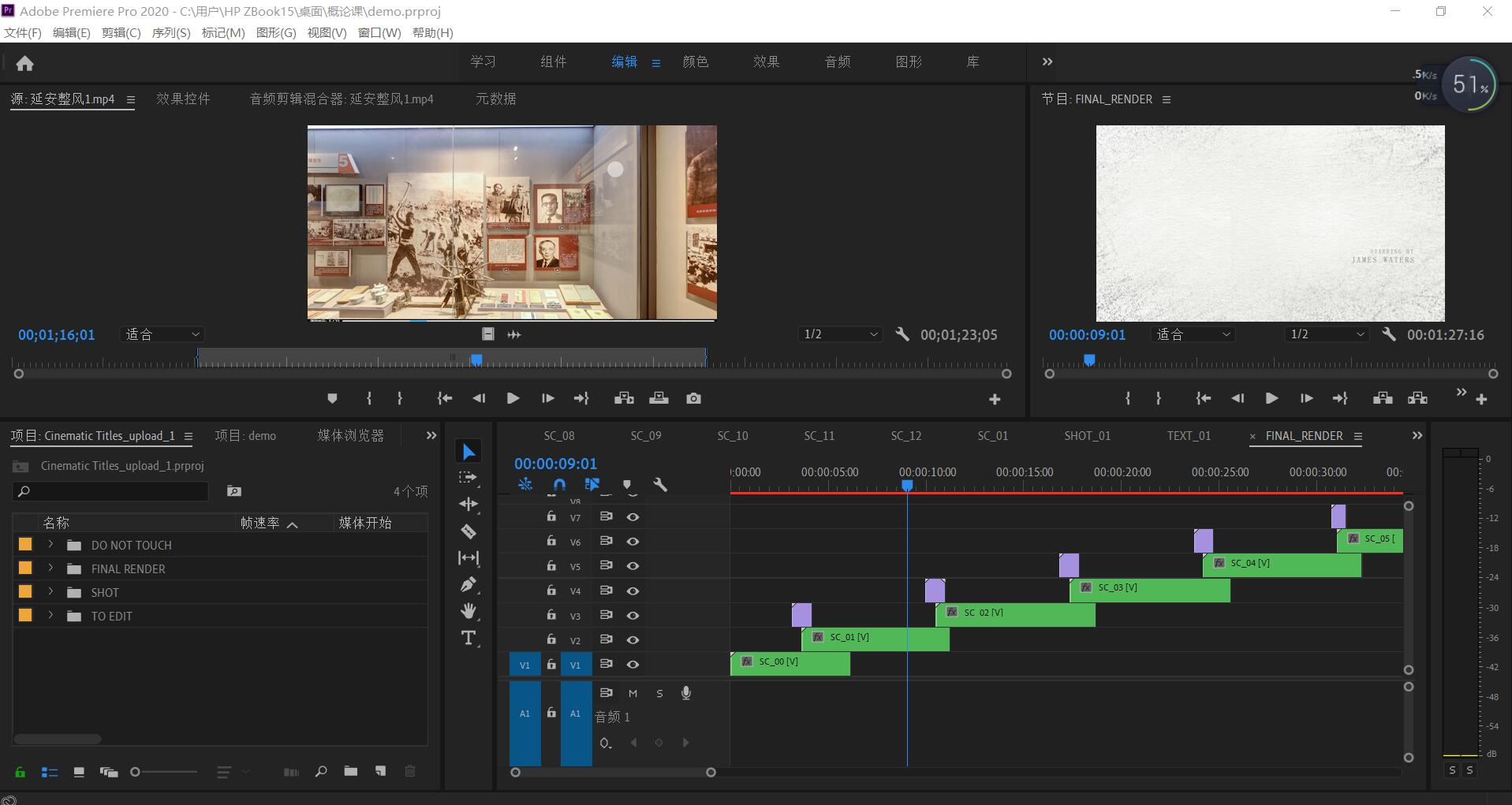
Task: Play the source monitor clip
Action: click(513, 399)
